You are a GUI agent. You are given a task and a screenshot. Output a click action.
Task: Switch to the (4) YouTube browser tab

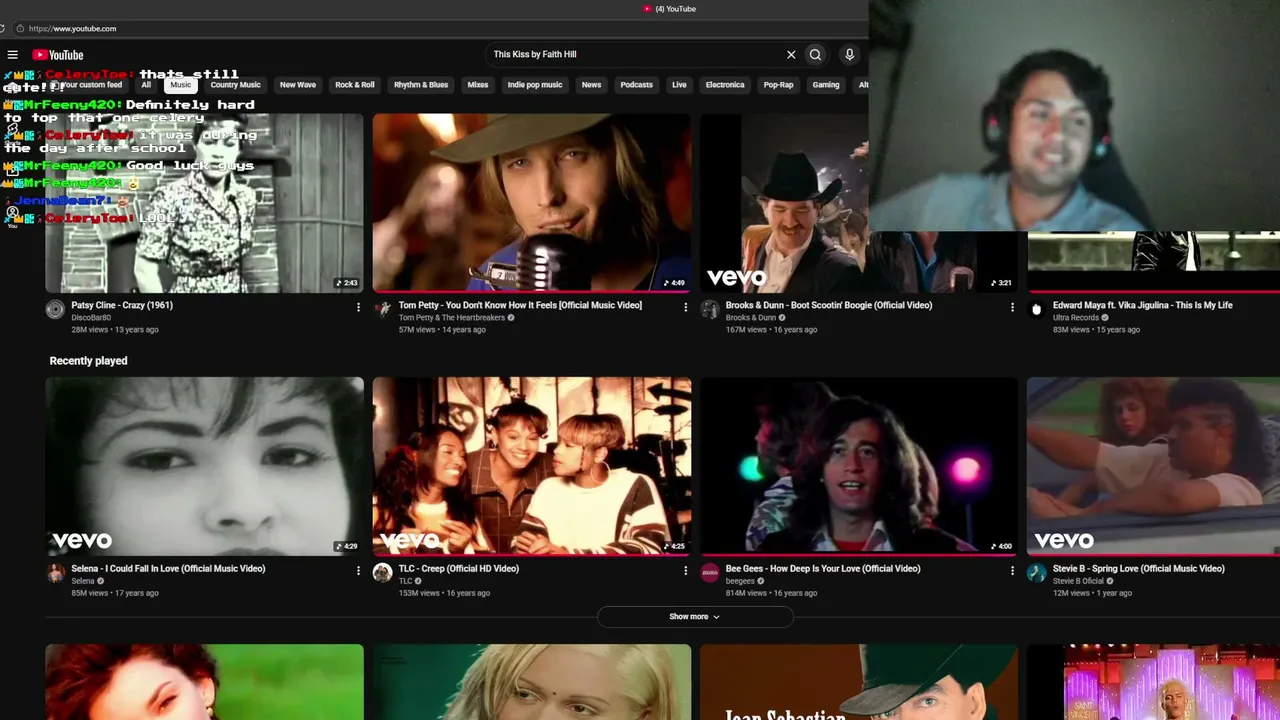point(670,9)
